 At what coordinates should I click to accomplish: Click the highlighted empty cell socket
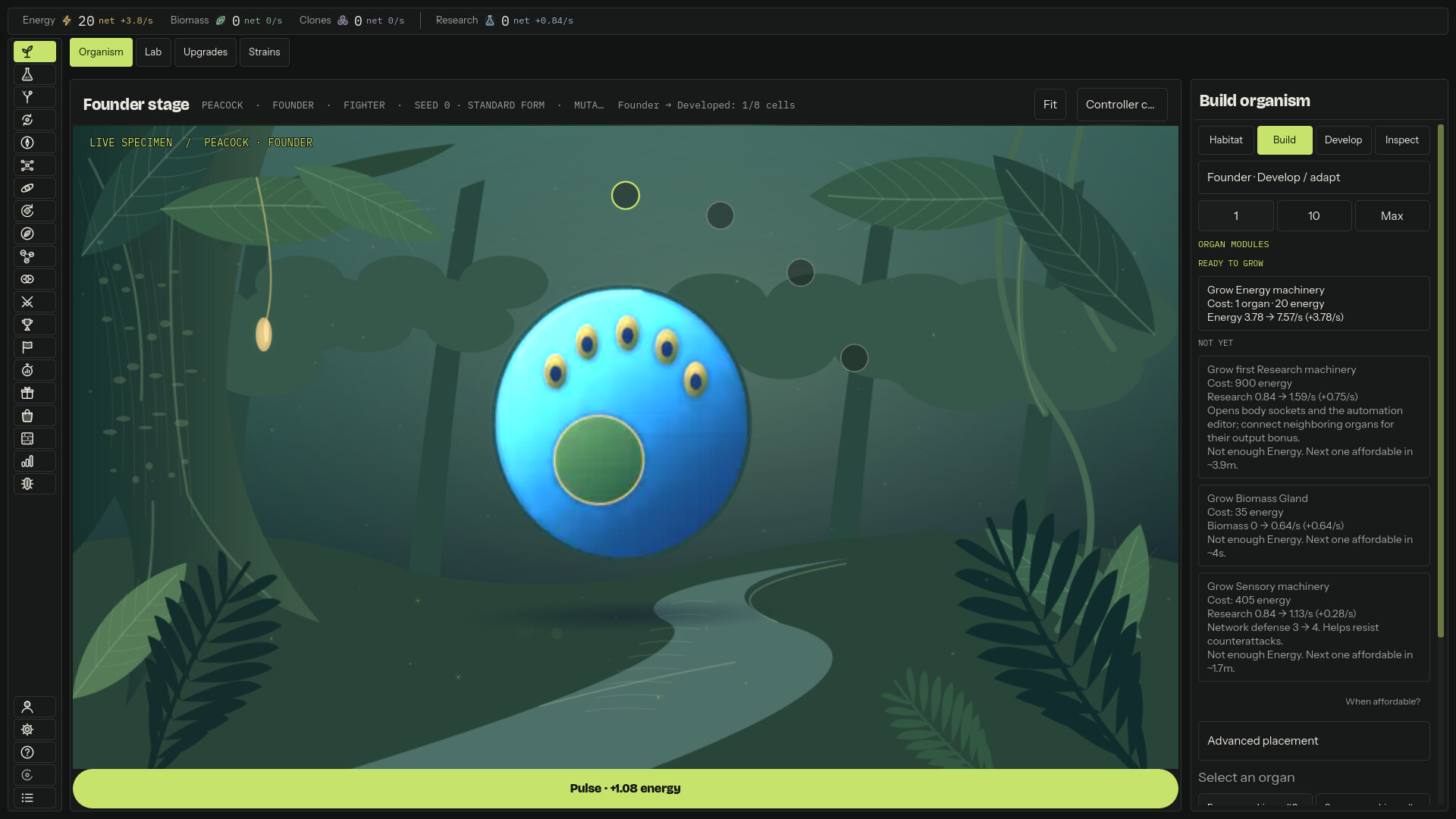click(x=626, y=196)
